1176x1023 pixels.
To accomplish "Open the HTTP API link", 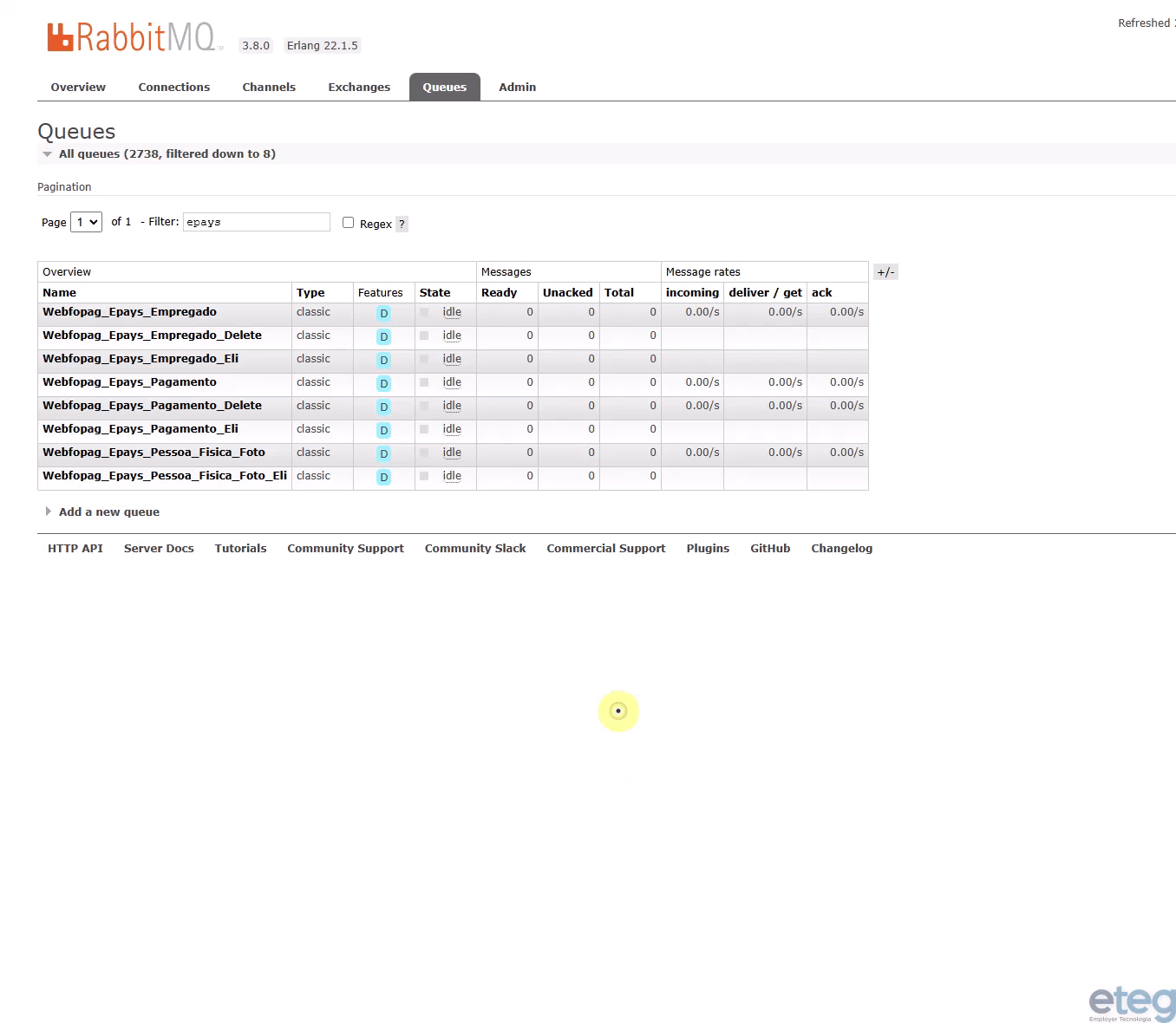I will [75, 548].
